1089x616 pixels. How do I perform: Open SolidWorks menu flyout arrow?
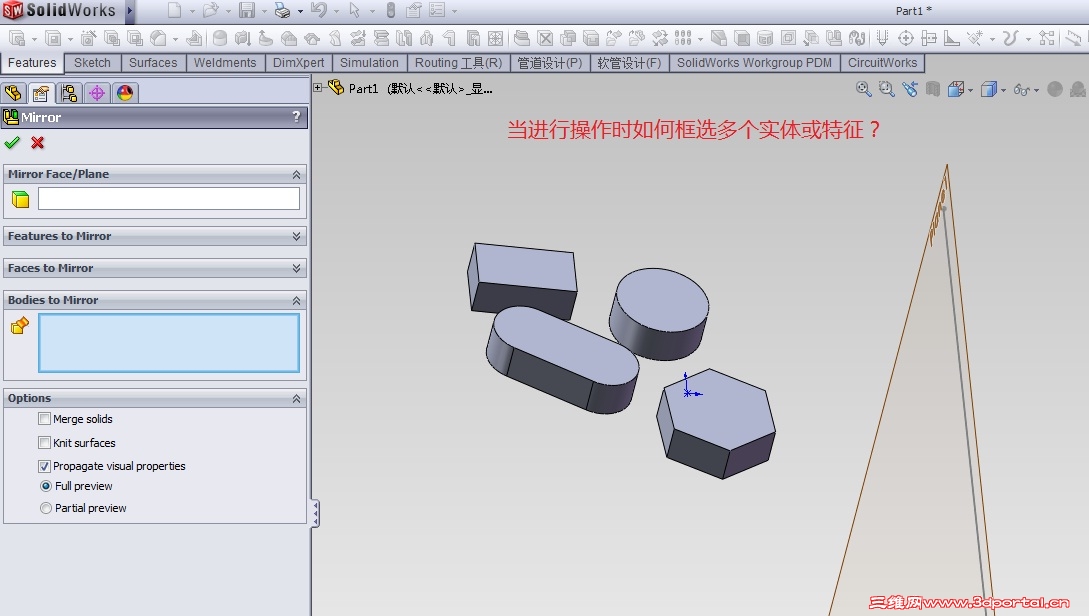[x=129, y=10]
